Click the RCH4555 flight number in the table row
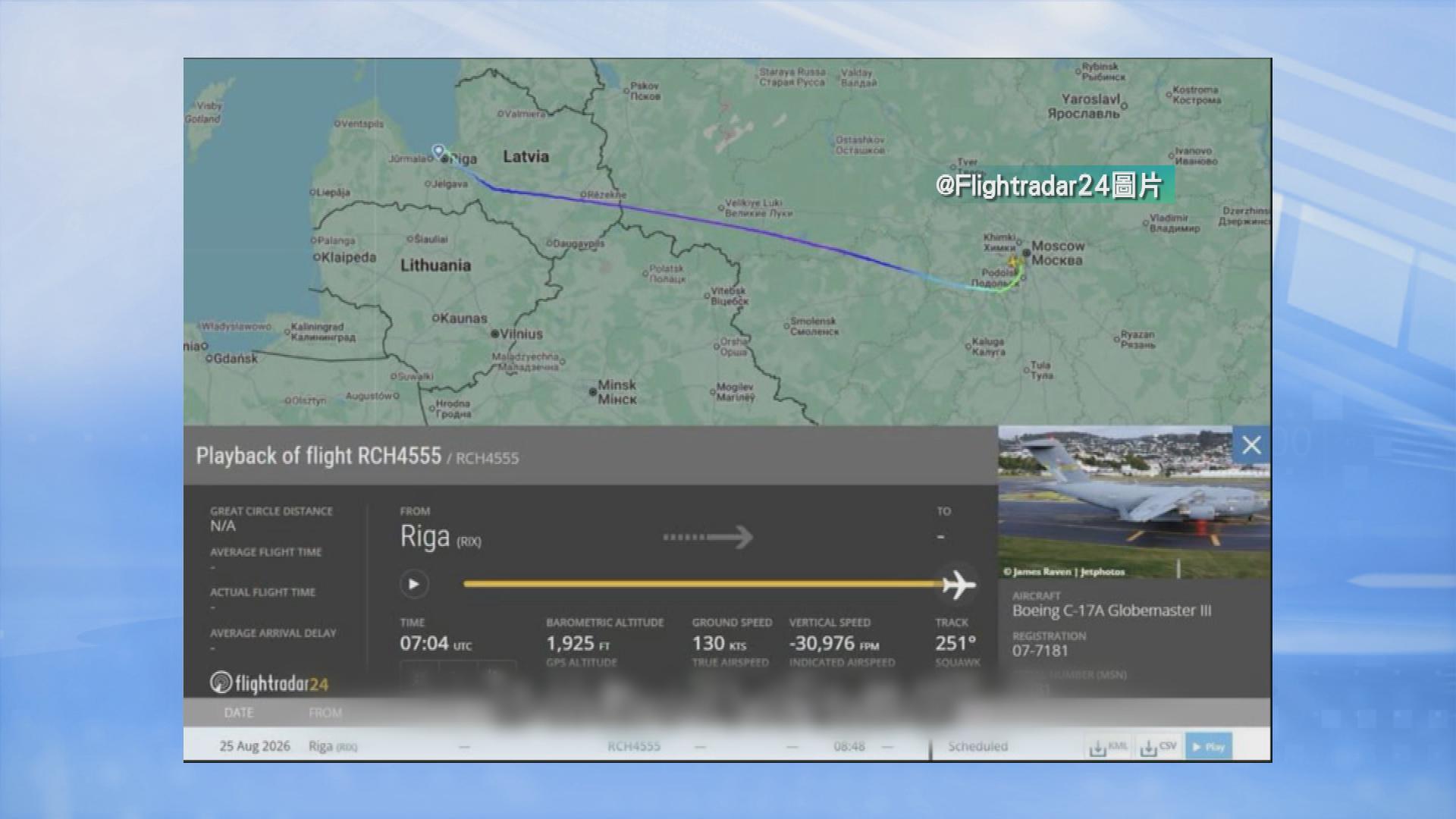 pyautogui.click(x=634, y=746)
